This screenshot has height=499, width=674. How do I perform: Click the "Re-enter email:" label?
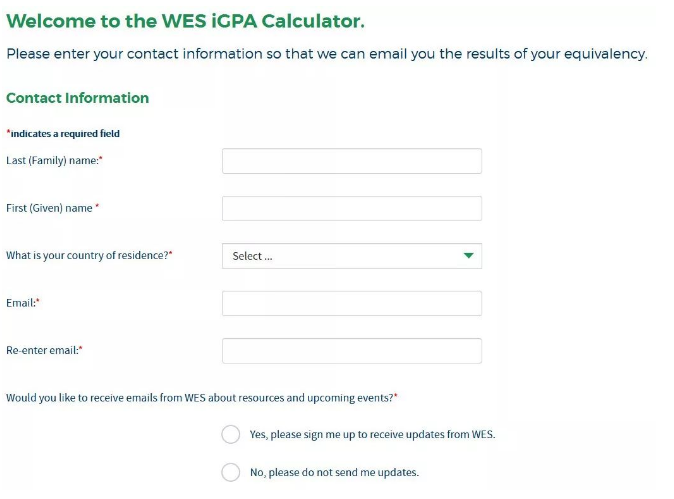click(x=43, y=351)
